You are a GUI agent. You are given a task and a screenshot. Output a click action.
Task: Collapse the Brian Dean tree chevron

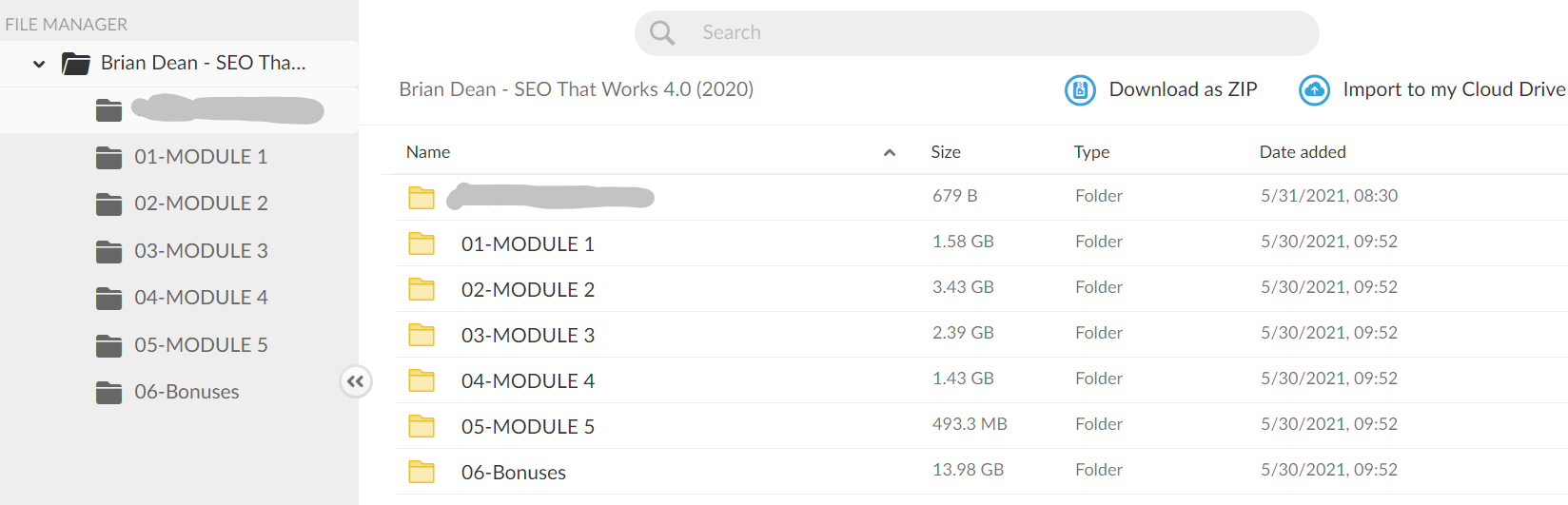point(39,65)
